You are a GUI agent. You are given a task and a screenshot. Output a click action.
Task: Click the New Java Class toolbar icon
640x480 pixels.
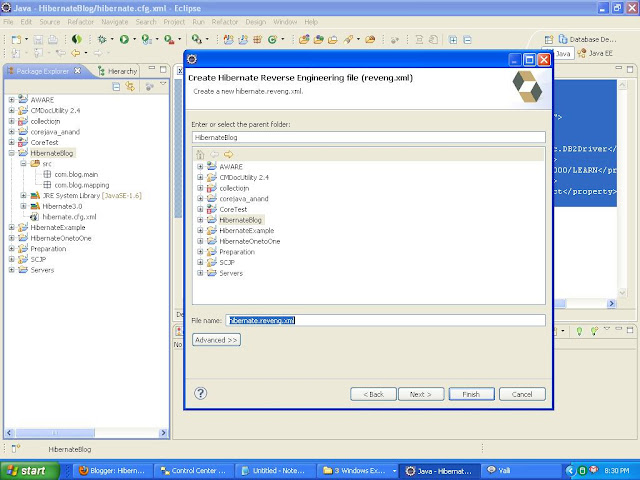[x=273, y=40]
